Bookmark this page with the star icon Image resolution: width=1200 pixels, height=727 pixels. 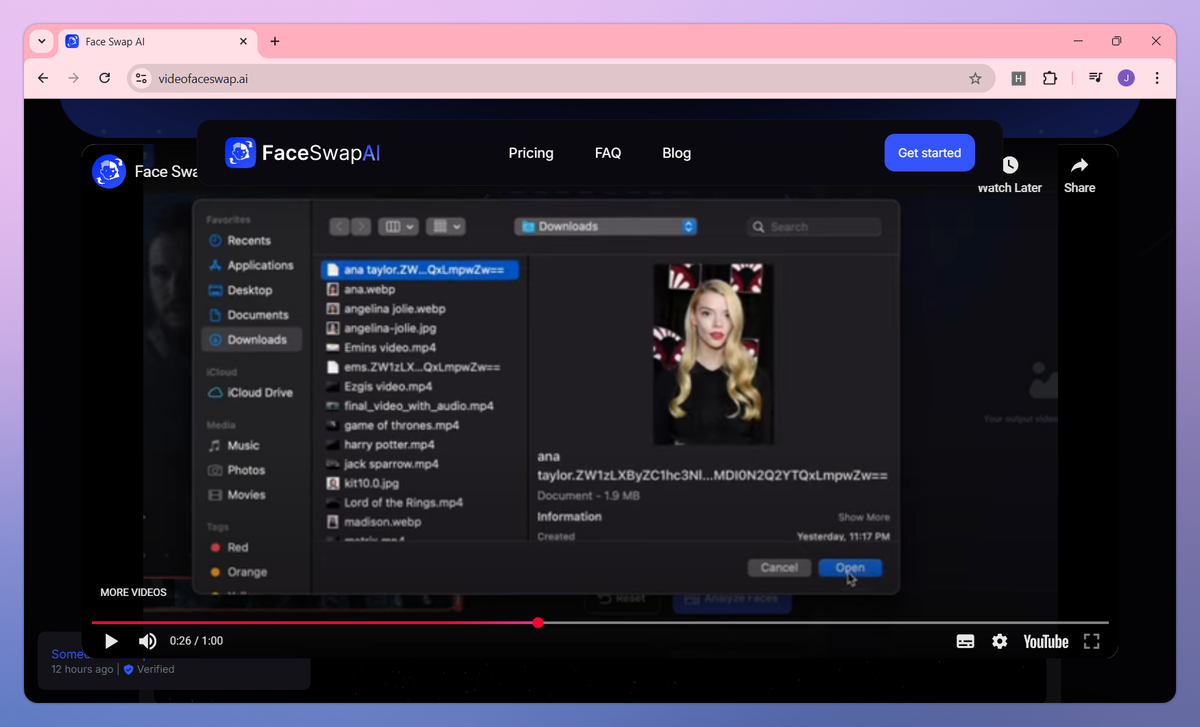point(975,78)
